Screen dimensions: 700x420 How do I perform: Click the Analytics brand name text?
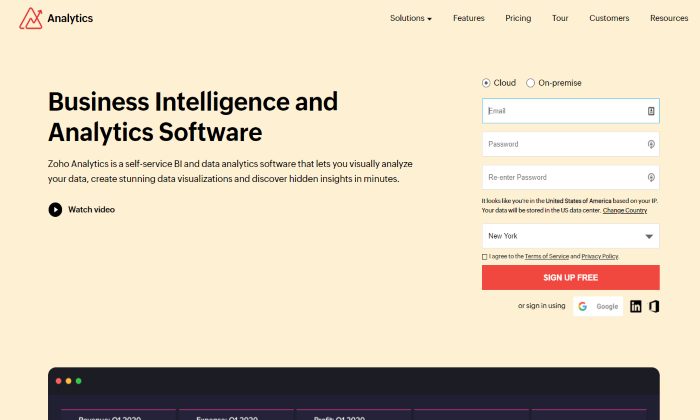pos(70,18)
